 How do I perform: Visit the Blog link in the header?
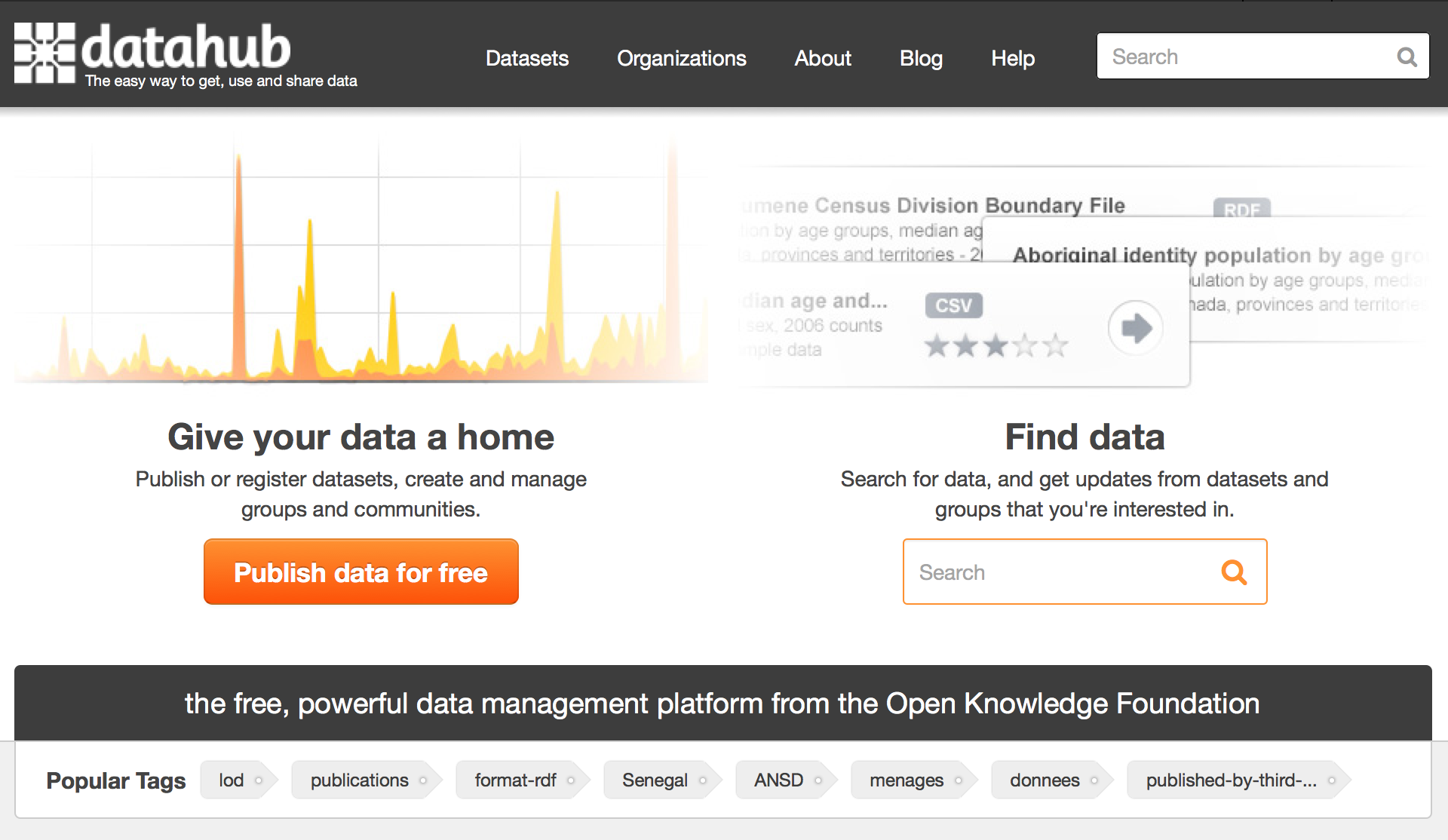tap(921, 58)
